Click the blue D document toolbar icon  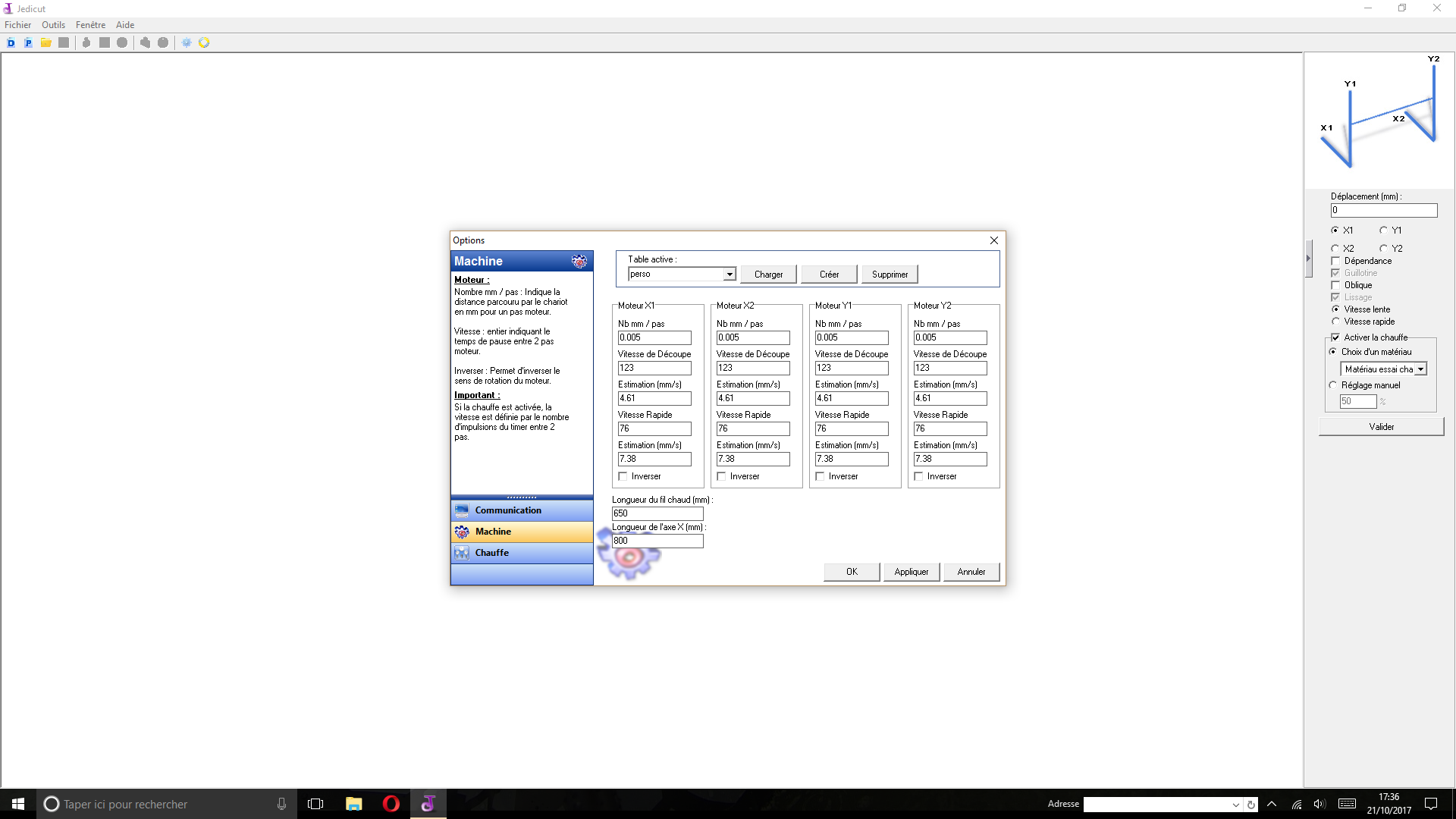[11, 43]
